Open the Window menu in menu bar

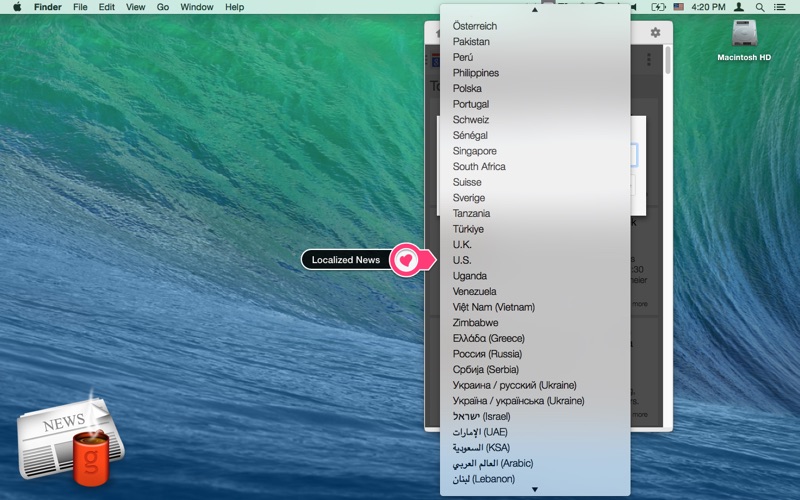tap(196, 7)
